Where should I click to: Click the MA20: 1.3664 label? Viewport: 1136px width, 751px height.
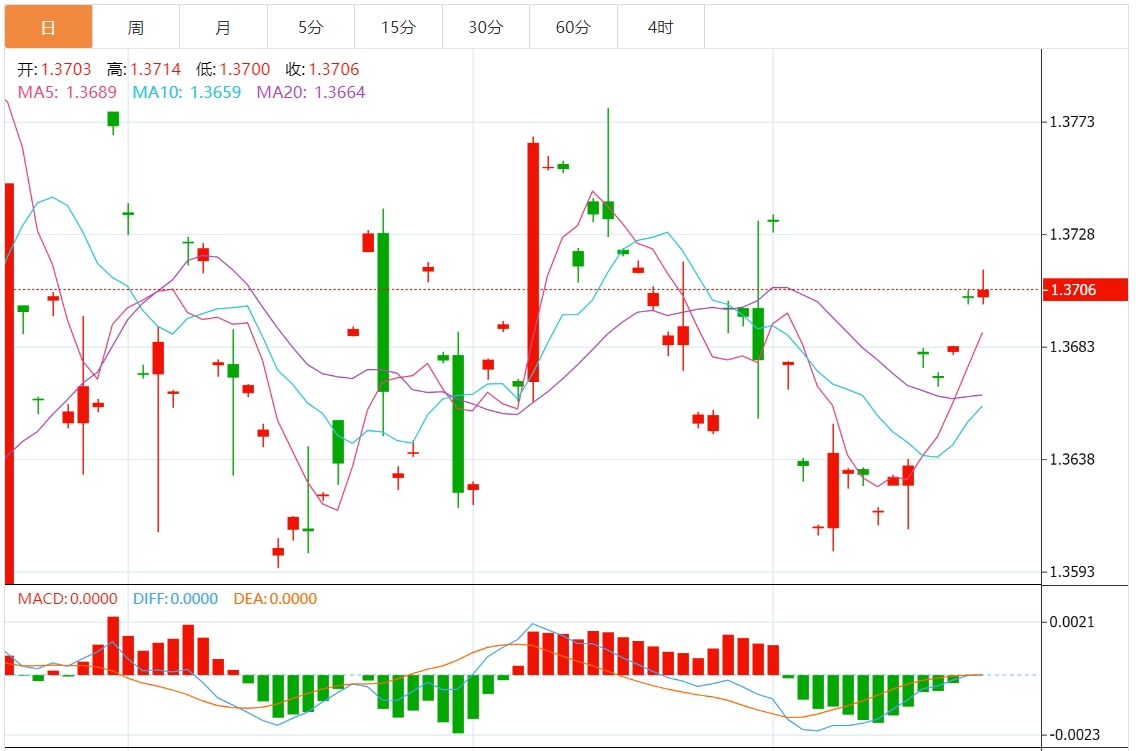[311, 92]
